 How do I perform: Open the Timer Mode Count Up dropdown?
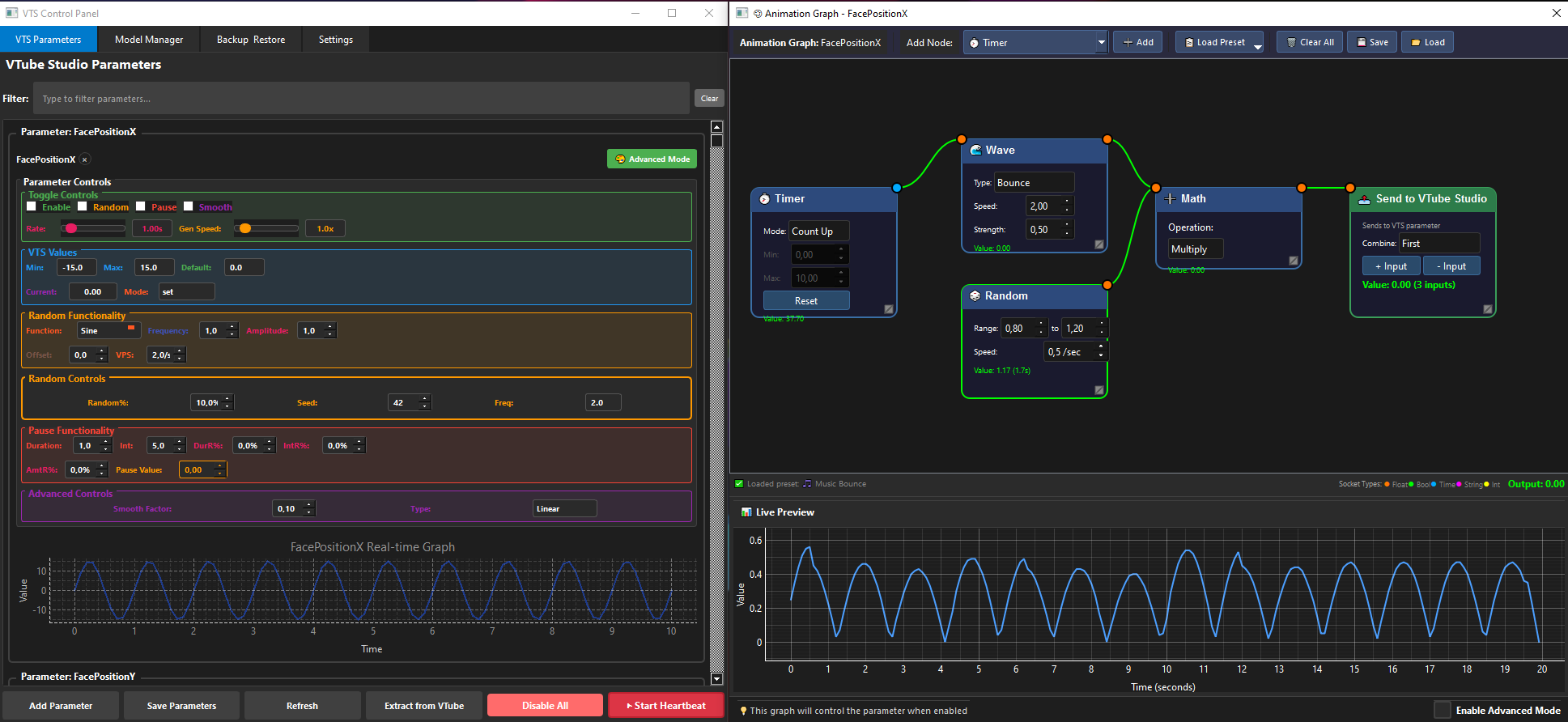tap(818, 231)
